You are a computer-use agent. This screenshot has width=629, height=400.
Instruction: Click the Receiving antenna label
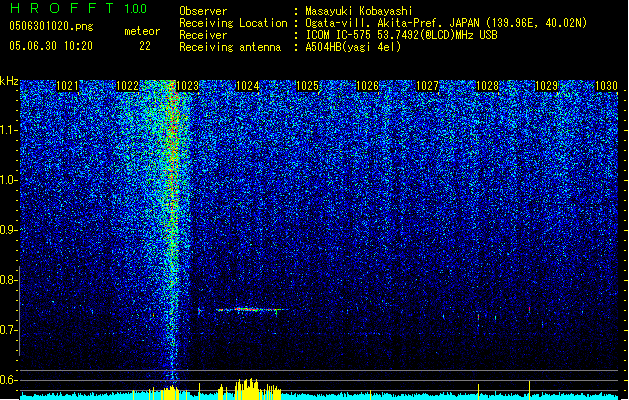coord(230,47)
